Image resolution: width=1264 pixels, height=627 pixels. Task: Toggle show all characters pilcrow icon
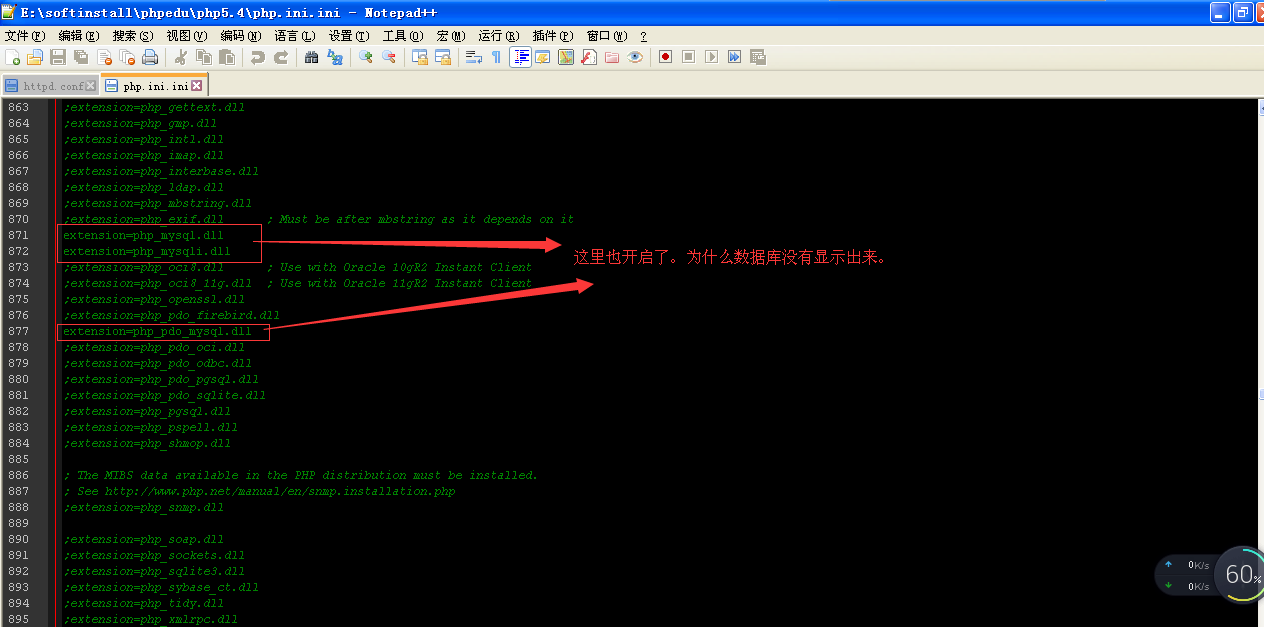coord(496,57)
